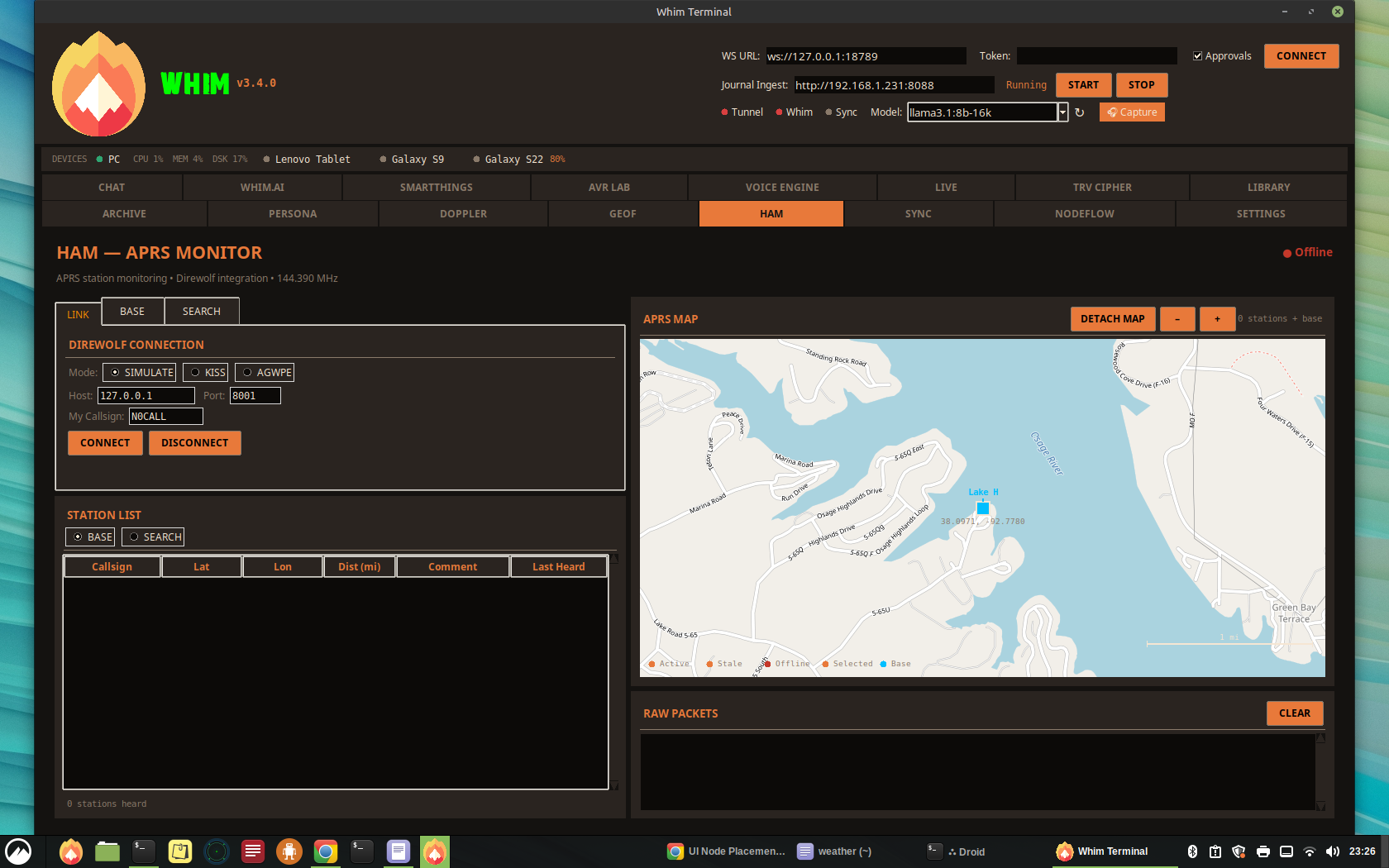This screenshot has height=868, width=1389.
Task: Launch the first terminal icon in taskbar
Action: coord(144,851)
